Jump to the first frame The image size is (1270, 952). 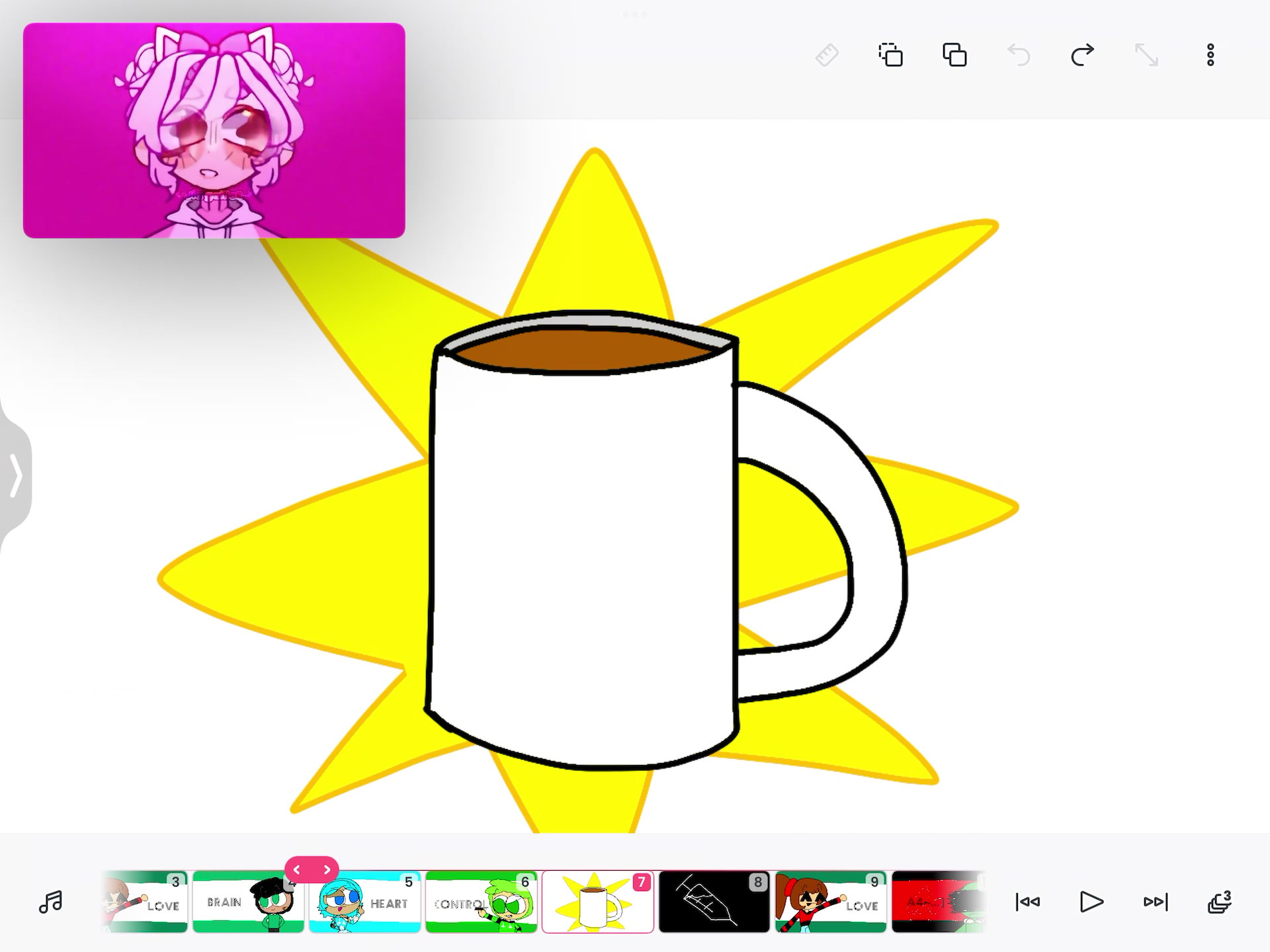click(1027, 902)
